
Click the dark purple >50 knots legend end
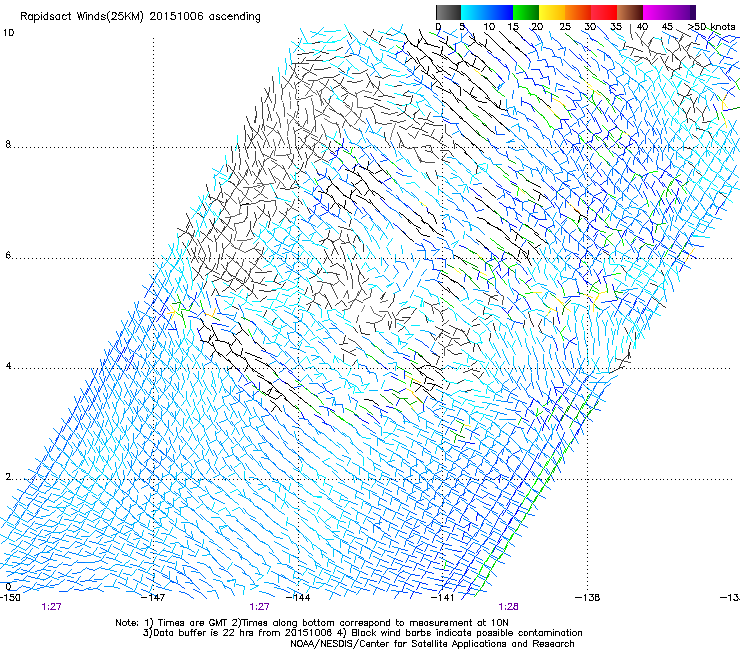point(692,12)
